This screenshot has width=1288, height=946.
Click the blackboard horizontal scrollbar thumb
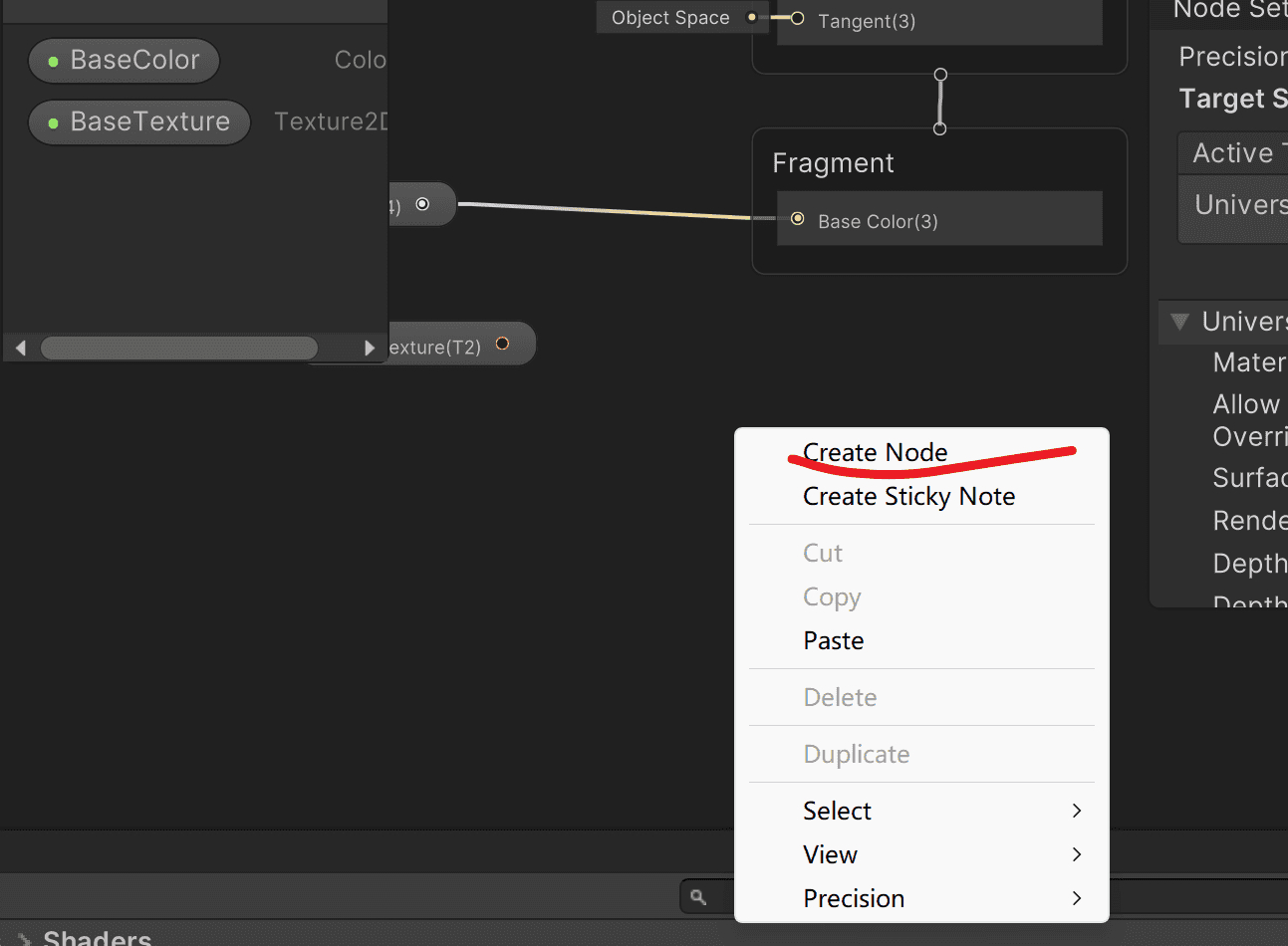coord(179,348)
